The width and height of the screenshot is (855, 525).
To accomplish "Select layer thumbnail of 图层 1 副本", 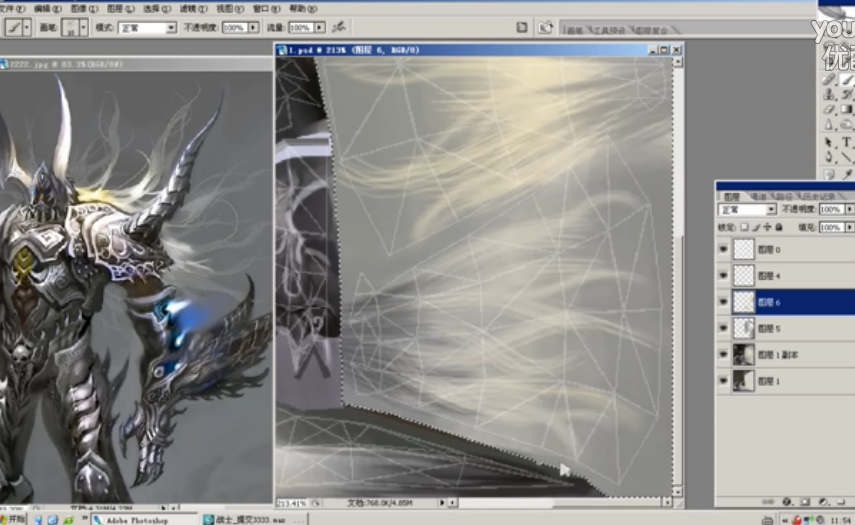I will (743, 354).
